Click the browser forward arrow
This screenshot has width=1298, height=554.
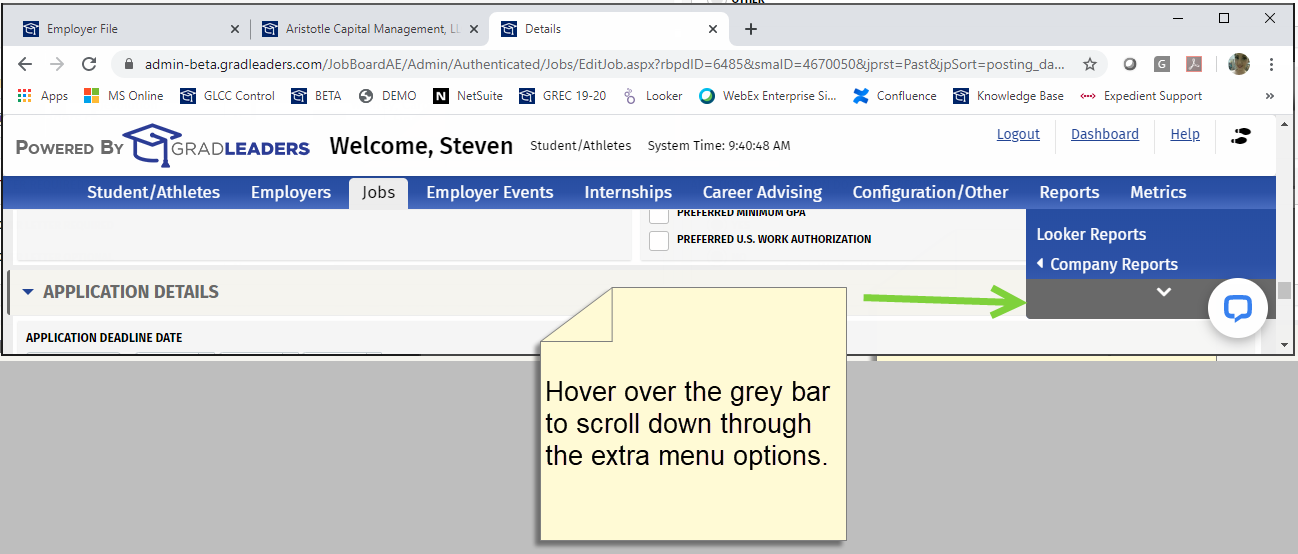coord(57,64)
